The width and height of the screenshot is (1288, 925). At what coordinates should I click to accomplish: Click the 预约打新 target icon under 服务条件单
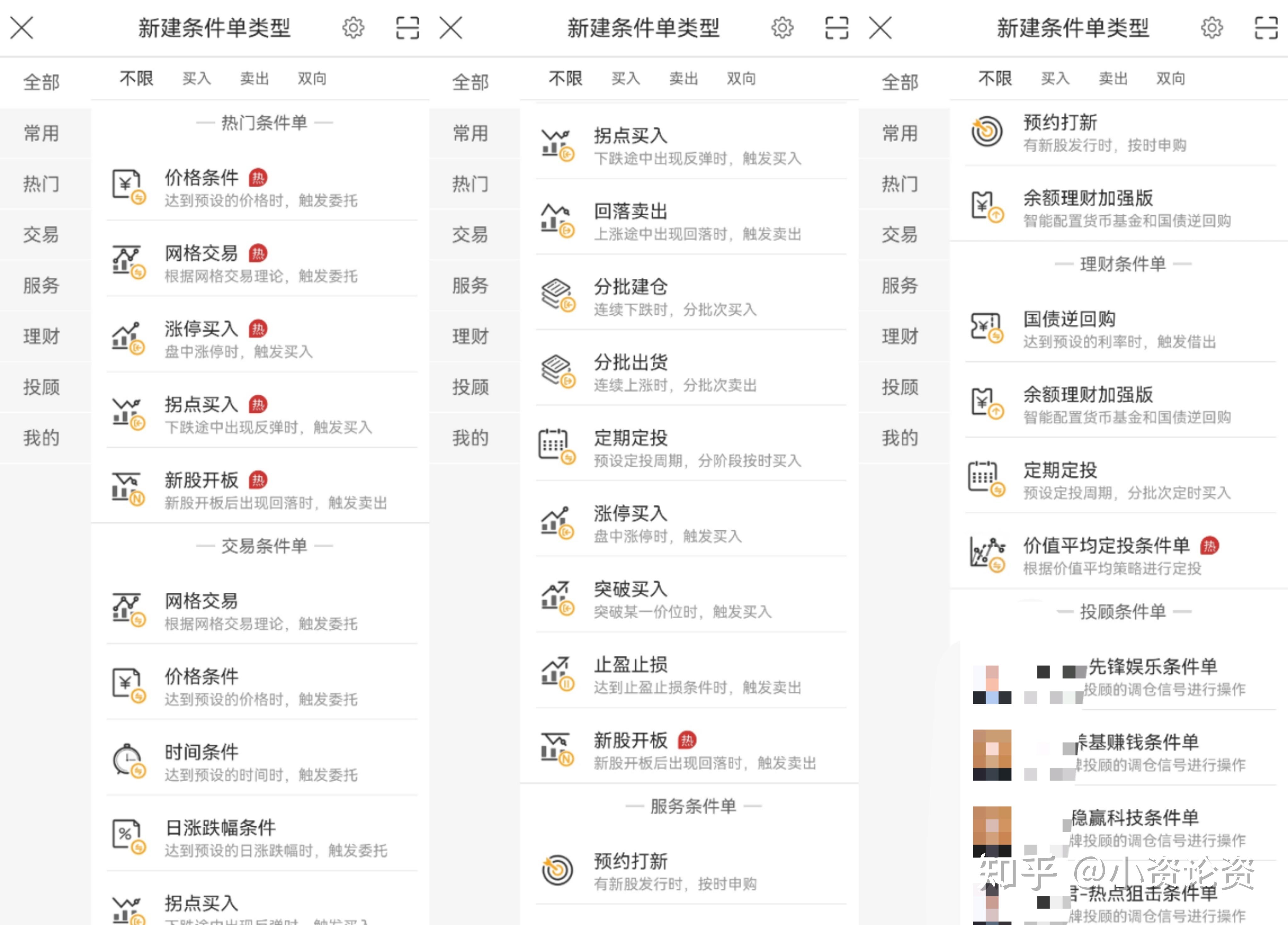(558, 869)
